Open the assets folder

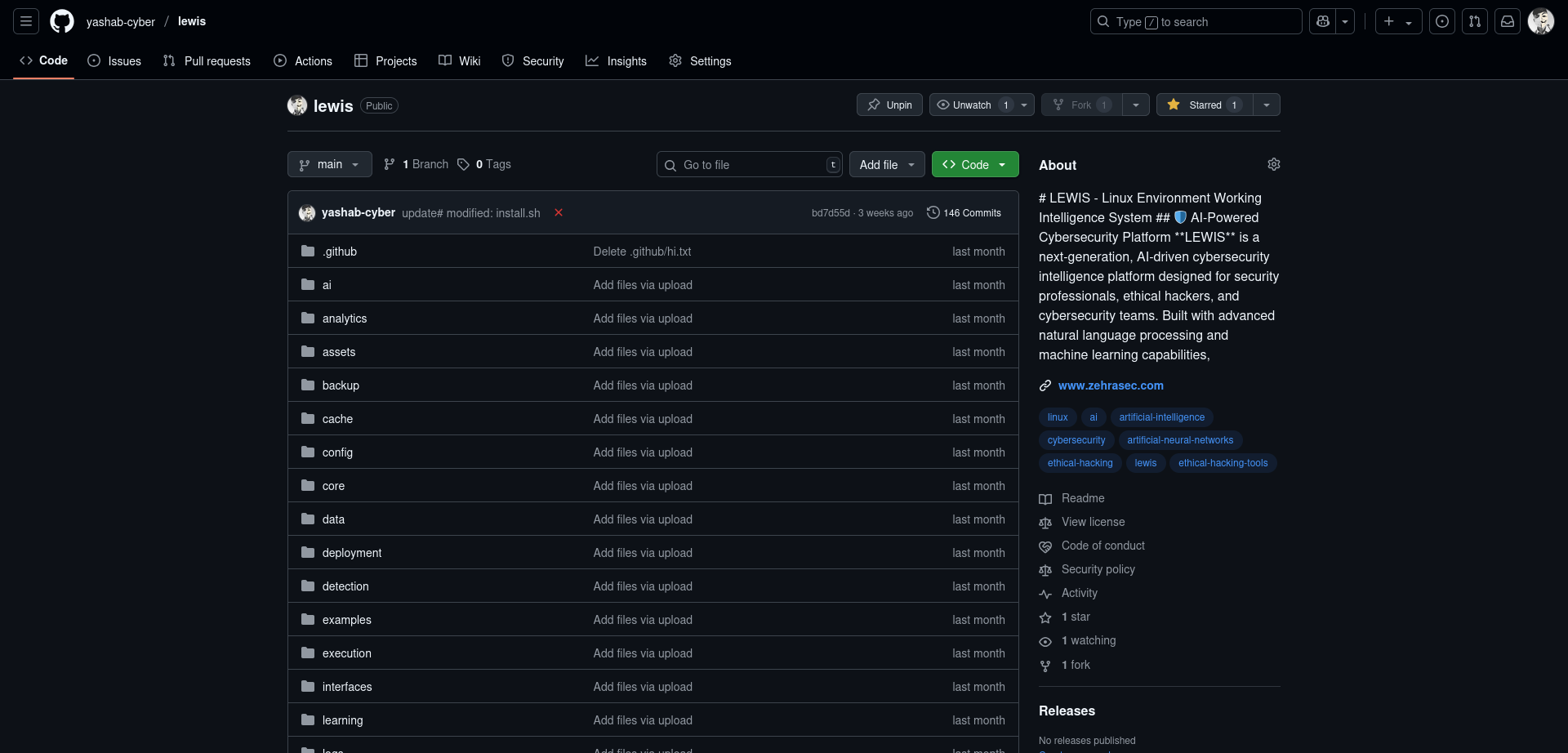[x=339, y=352]
